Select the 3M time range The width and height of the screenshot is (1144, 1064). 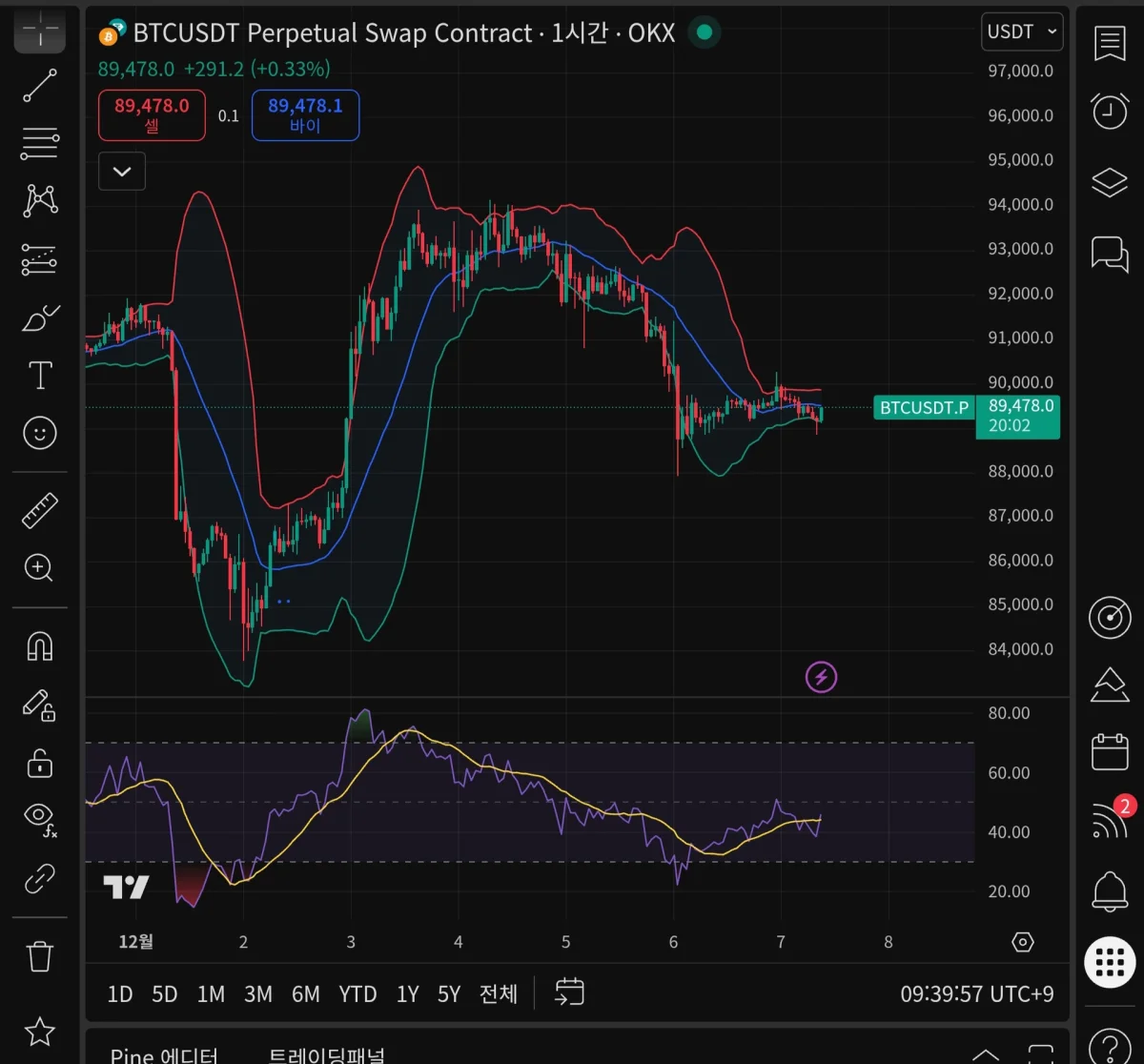258,994
